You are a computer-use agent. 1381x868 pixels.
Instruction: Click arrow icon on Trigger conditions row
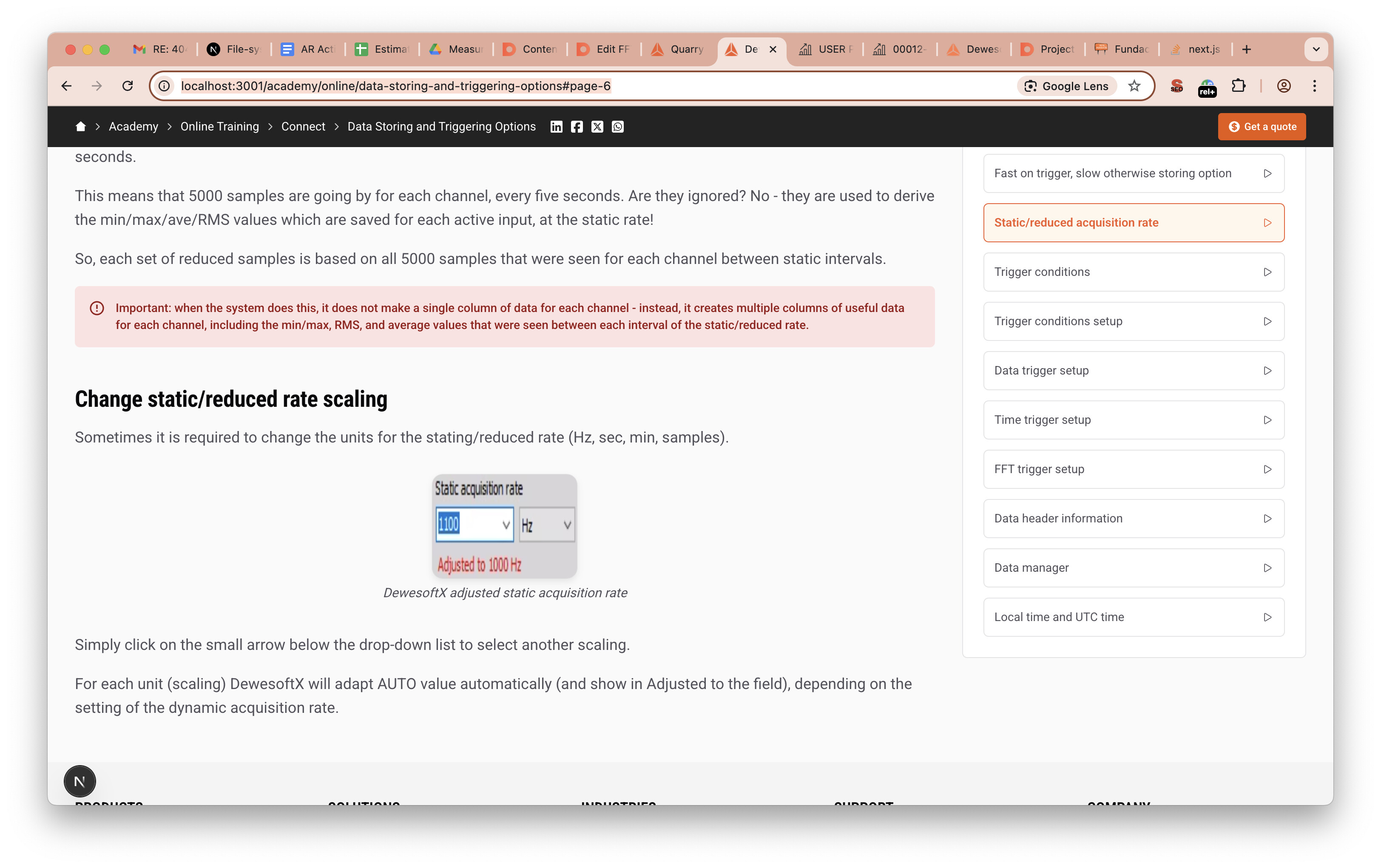click(1267, 272)
